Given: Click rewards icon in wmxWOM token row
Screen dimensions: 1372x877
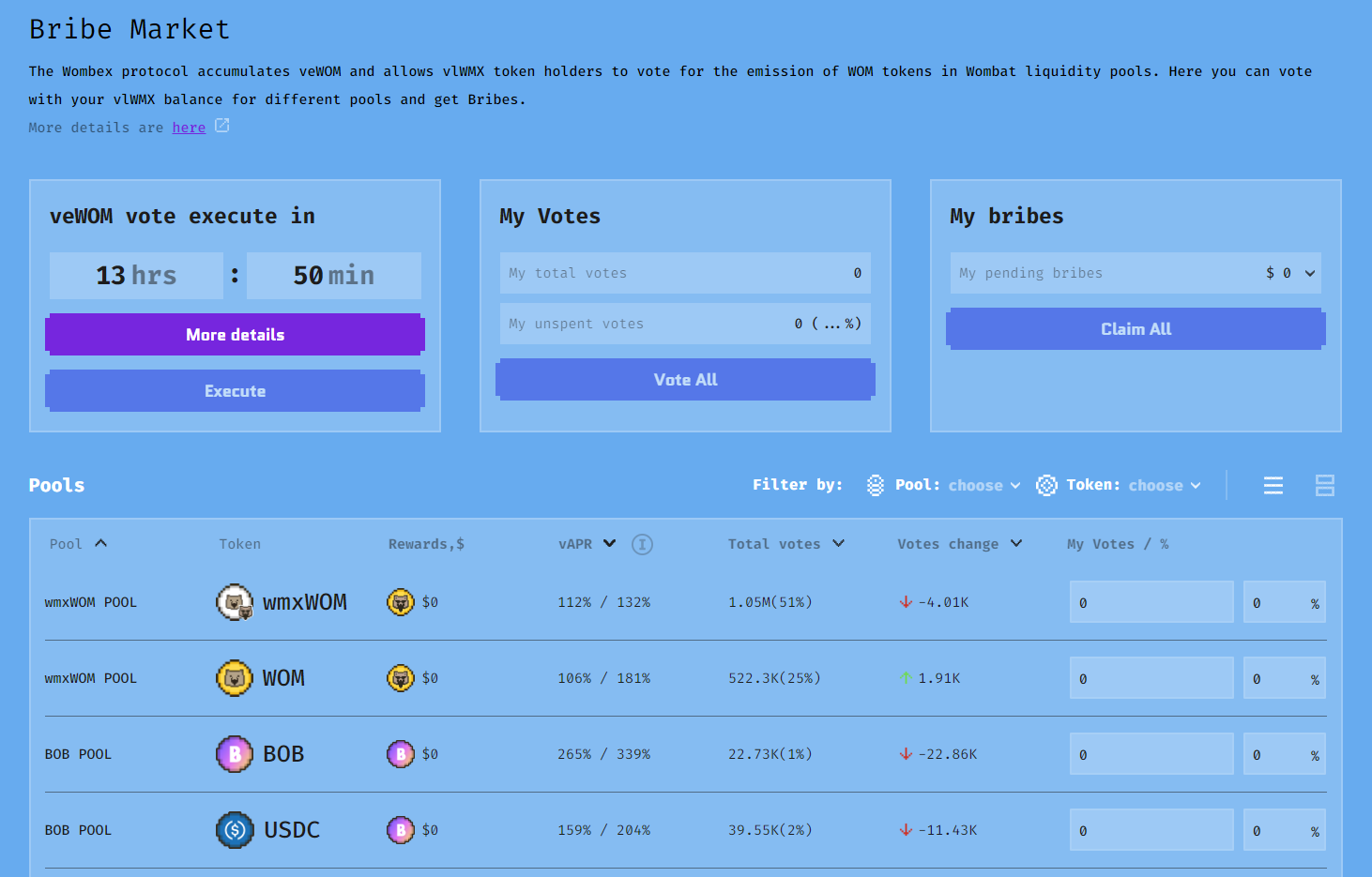Looking at the screenshot, I should pyautogui.click(x=401, y=602).
